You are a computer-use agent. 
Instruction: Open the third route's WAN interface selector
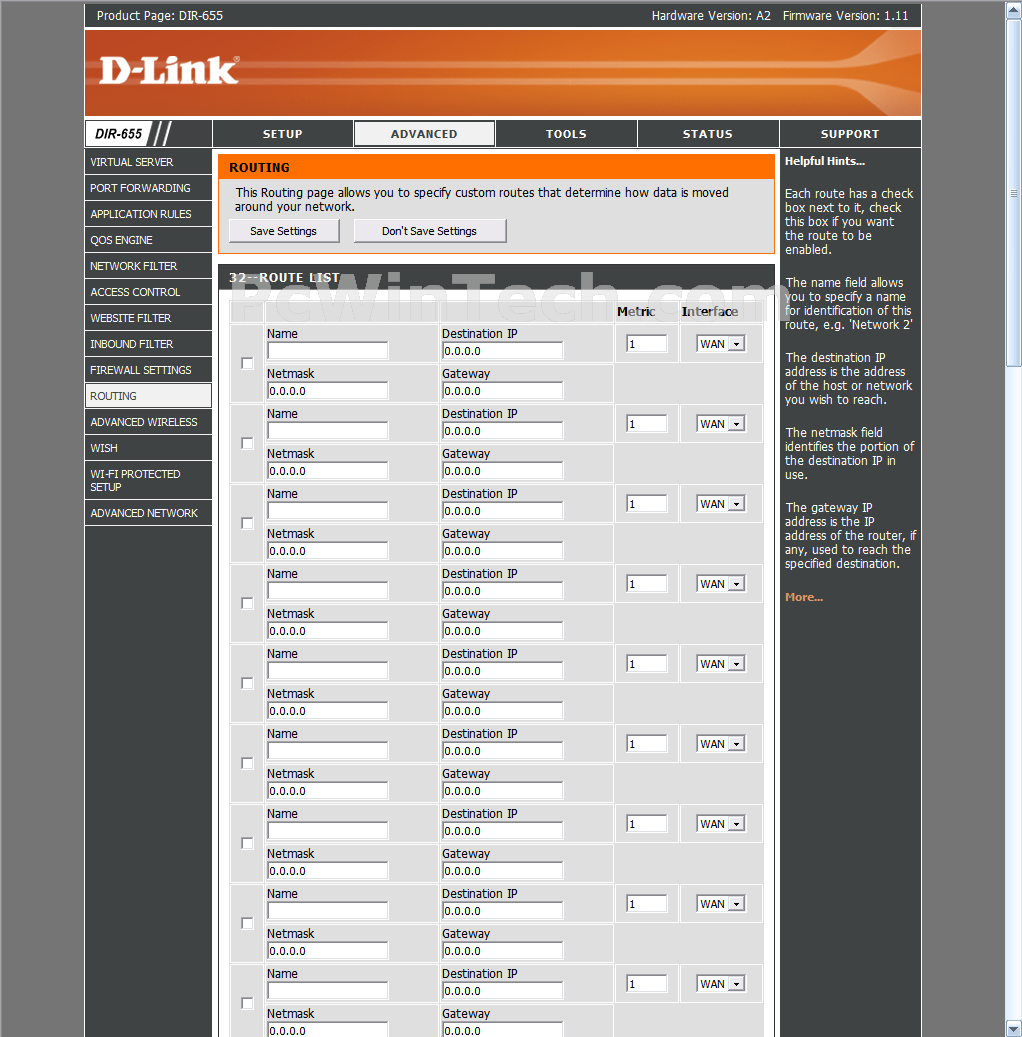click(x=721, y=504)
